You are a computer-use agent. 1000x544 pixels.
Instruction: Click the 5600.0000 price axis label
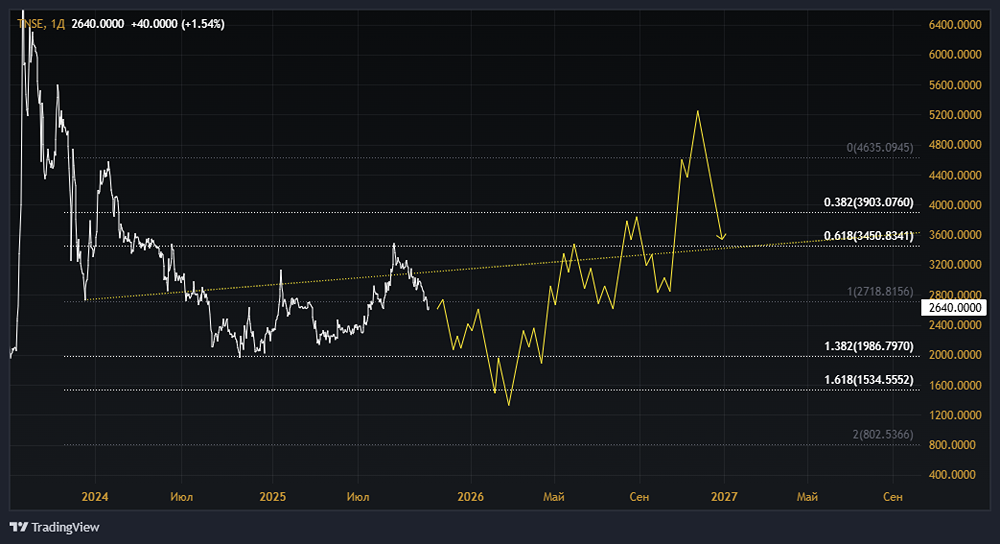pyautogui.click(x=955, y=85)
